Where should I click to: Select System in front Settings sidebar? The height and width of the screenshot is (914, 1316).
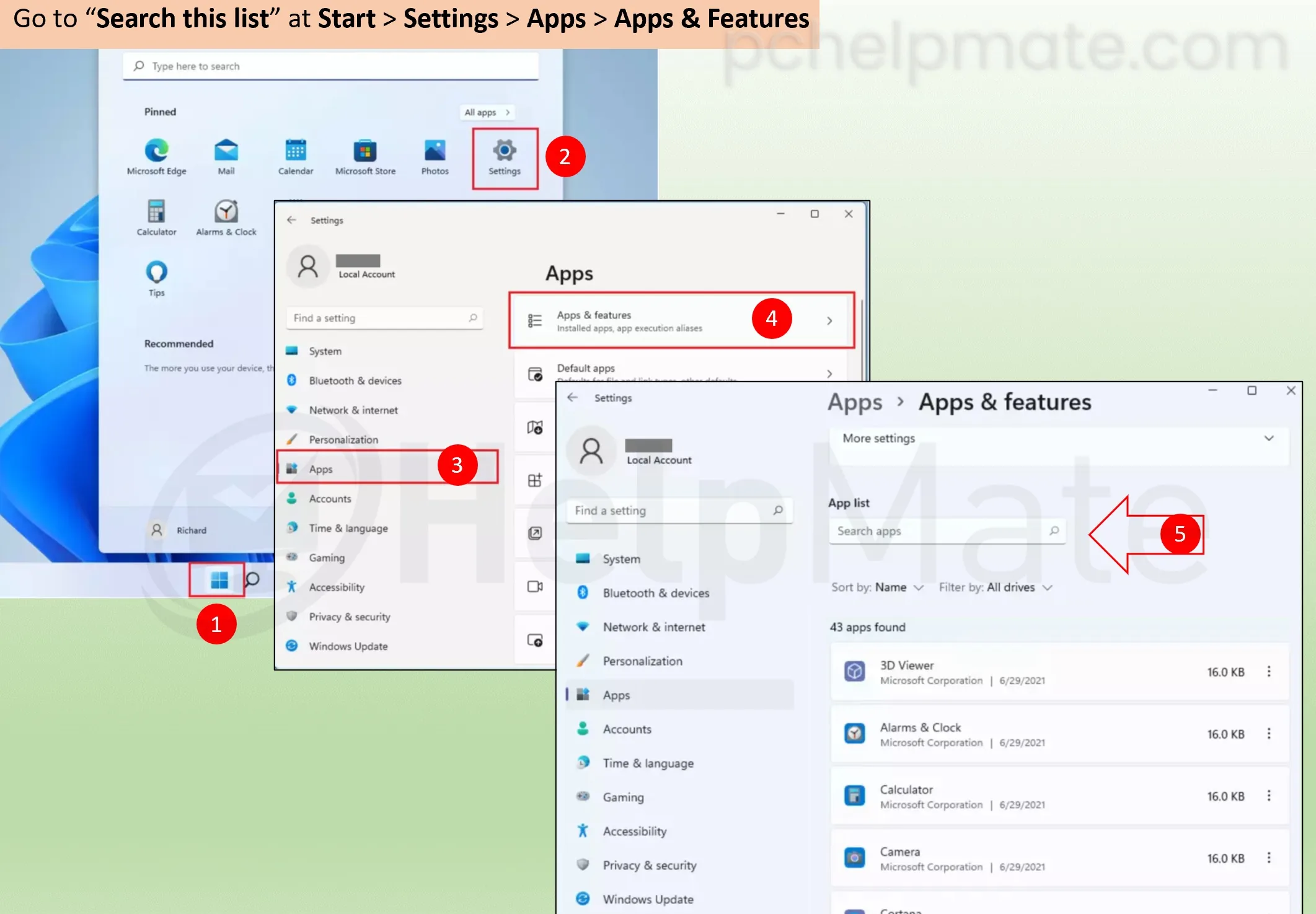tap(680, 559)
